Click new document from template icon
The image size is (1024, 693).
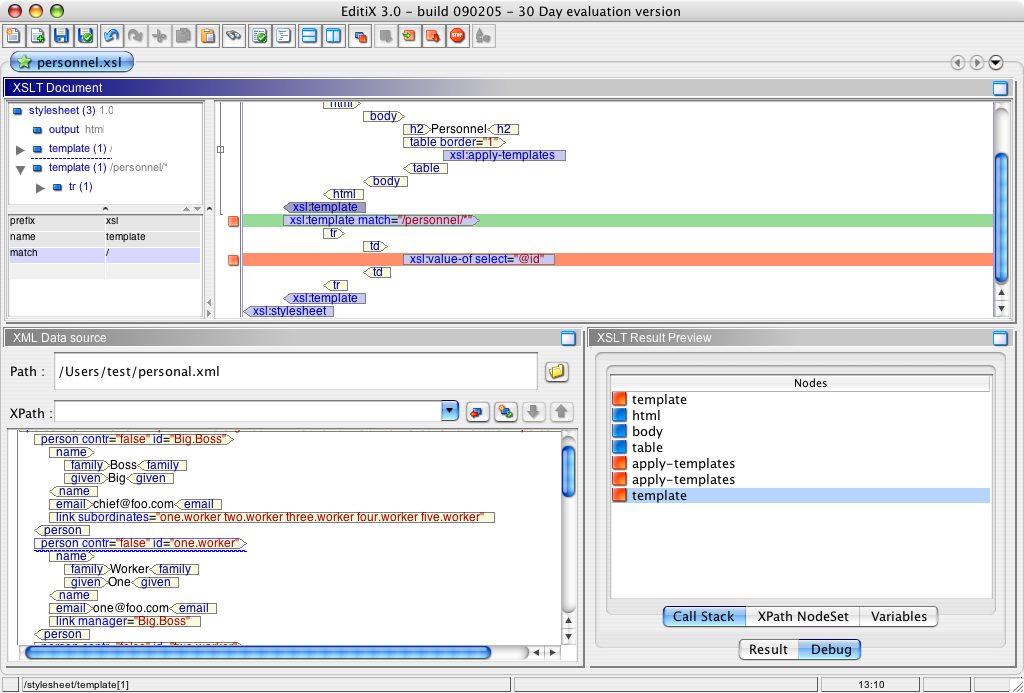tap(37, 35)
